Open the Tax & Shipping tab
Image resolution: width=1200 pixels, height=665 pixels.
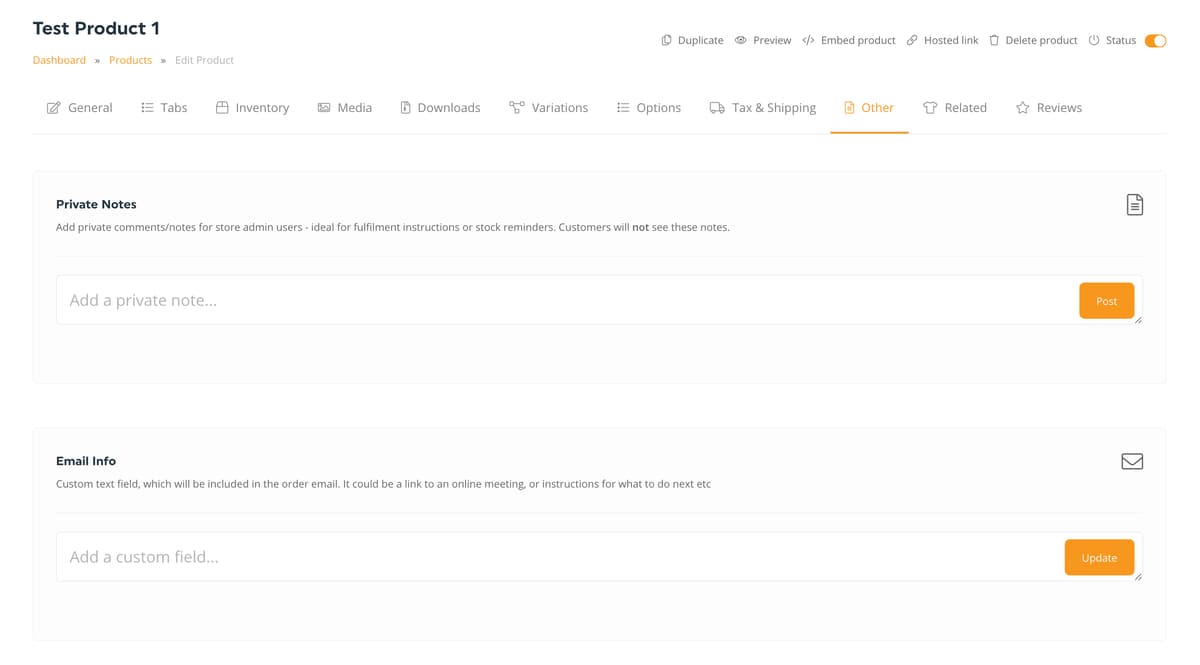763,108
